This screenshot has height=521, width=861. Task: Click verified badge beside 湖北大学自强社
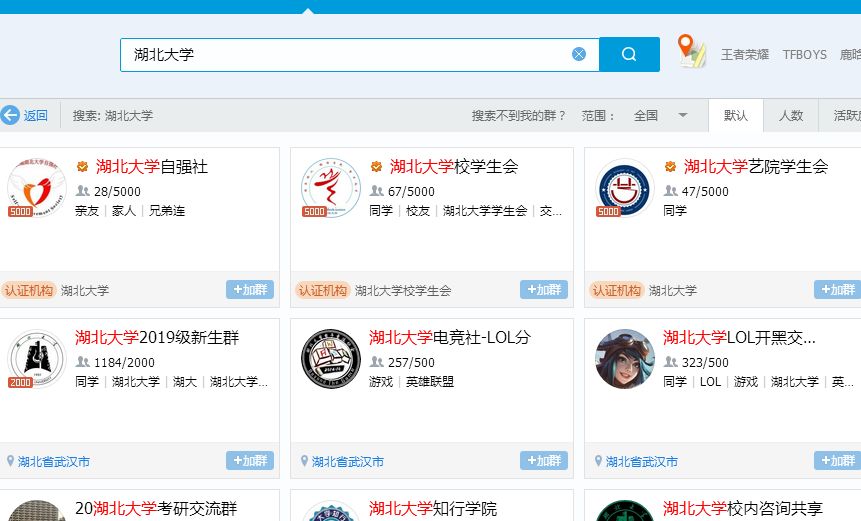point(82,166)
